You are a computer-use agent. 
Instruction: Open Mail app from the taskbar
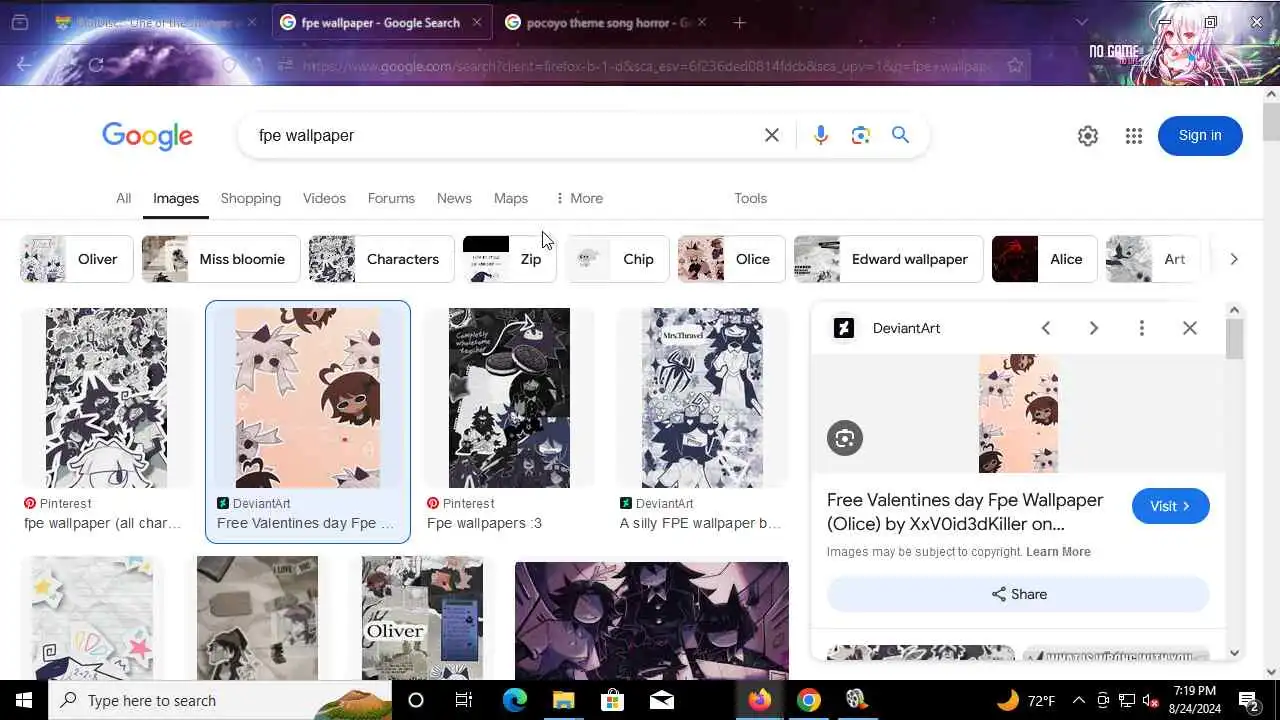tap(661, 700)
